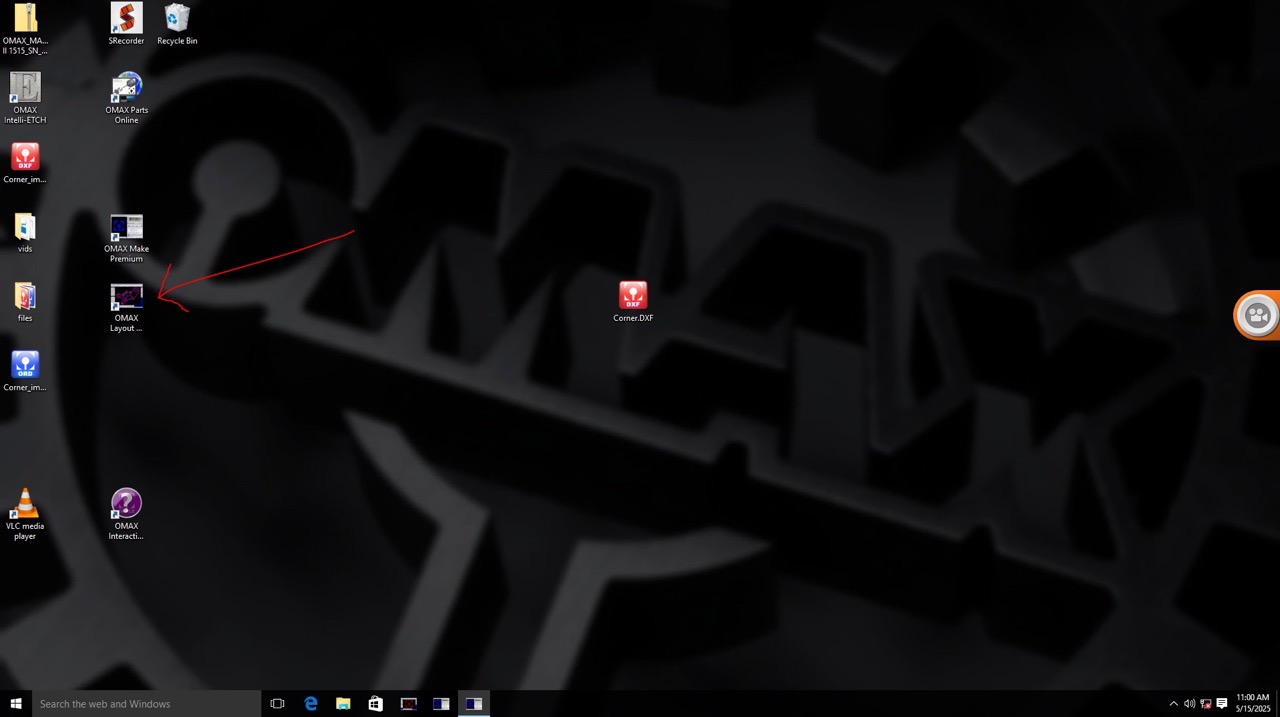Image resolution: width=1280 pixels, height=717 pixels.
Task: Select the OMAX_MA folder icon
Action: (25, 29)
